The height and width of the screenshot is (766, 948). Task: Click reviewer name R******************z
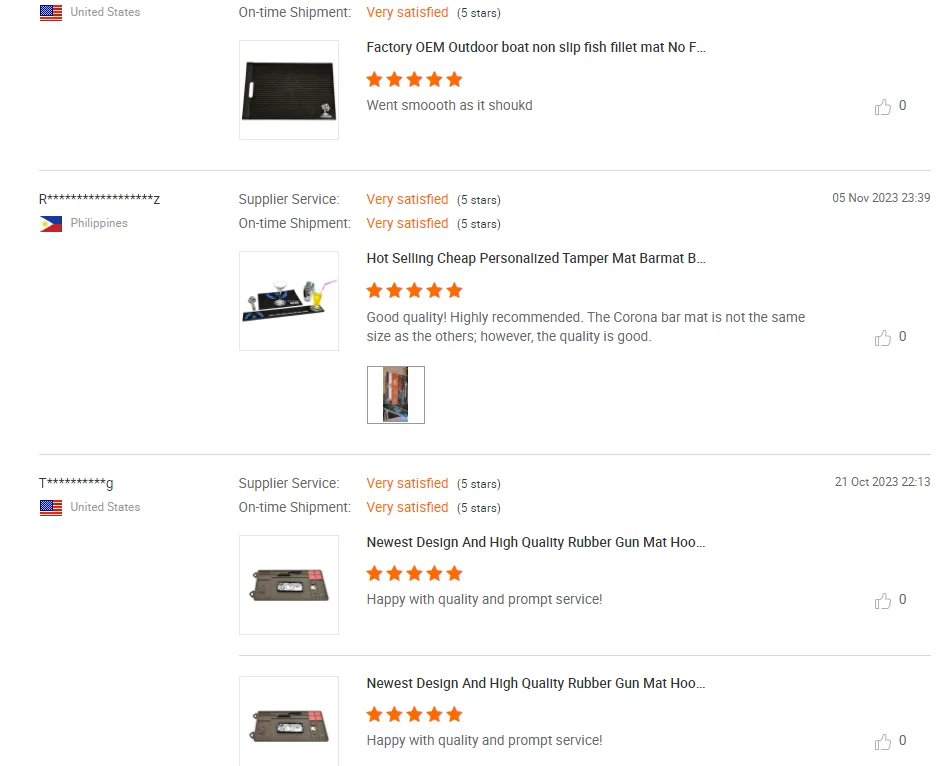coord(99,199)
